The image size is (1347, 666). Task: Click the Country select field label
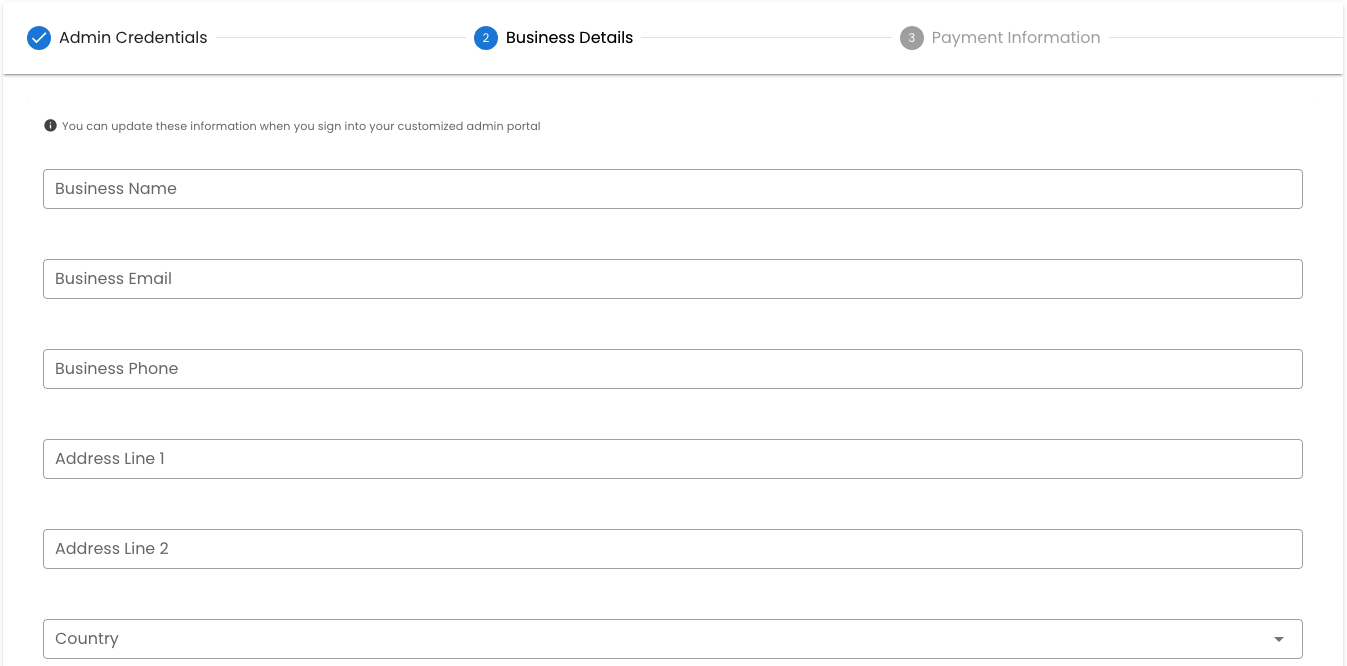tap(87, 639)
